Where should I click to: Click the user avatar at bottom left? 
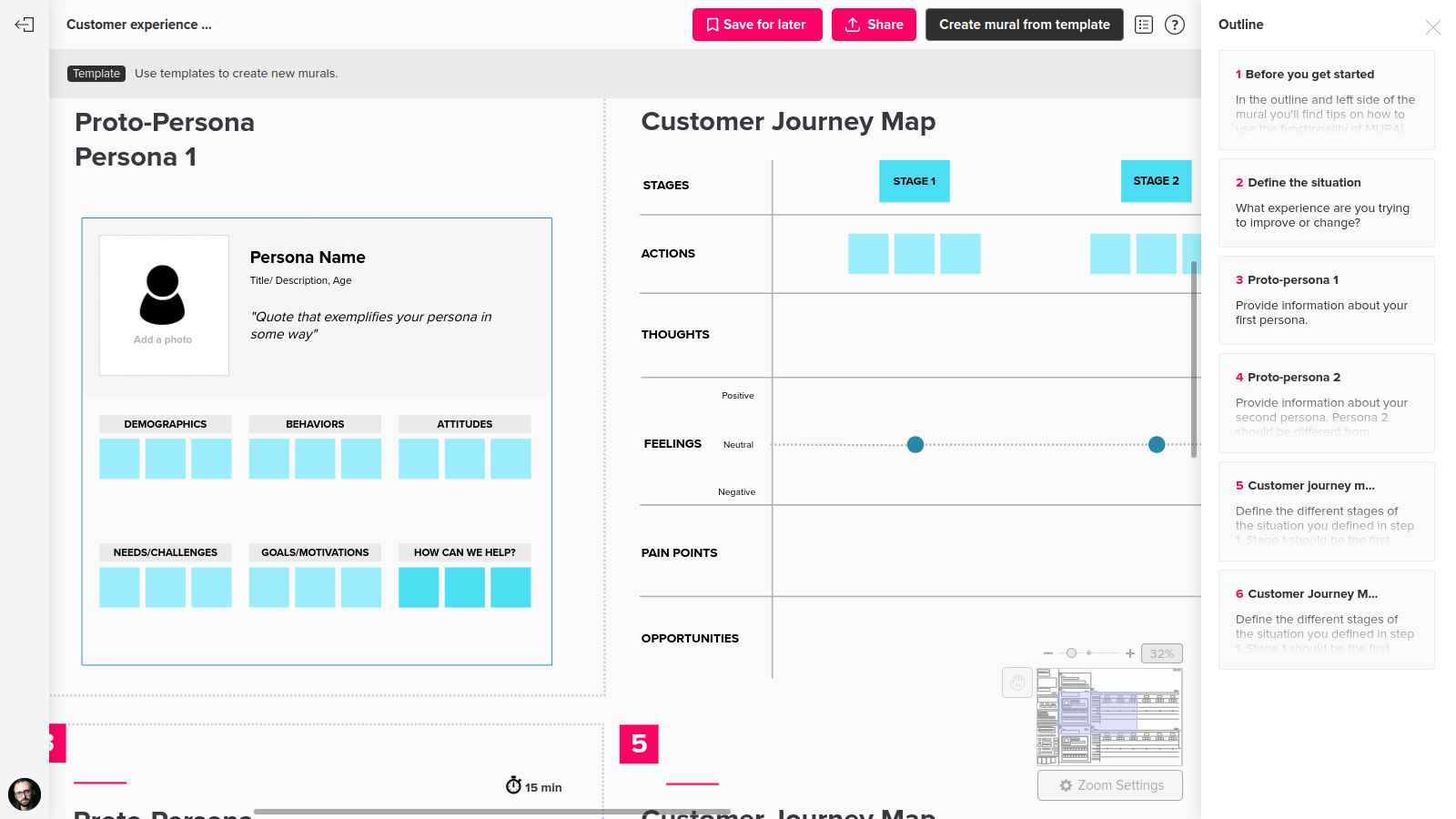point(25,794)
